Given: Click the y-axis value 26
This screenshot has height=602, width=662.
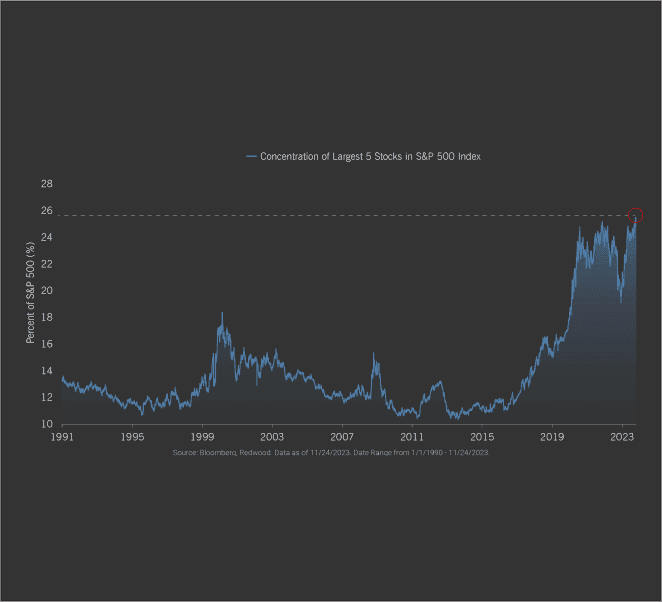Looking at the screenshot, I should click(47, 210).
